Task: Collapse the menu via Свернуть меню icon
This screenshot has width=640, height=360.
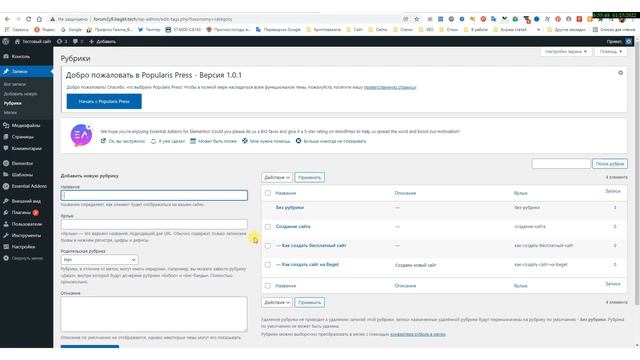Action: pos(6,258)
